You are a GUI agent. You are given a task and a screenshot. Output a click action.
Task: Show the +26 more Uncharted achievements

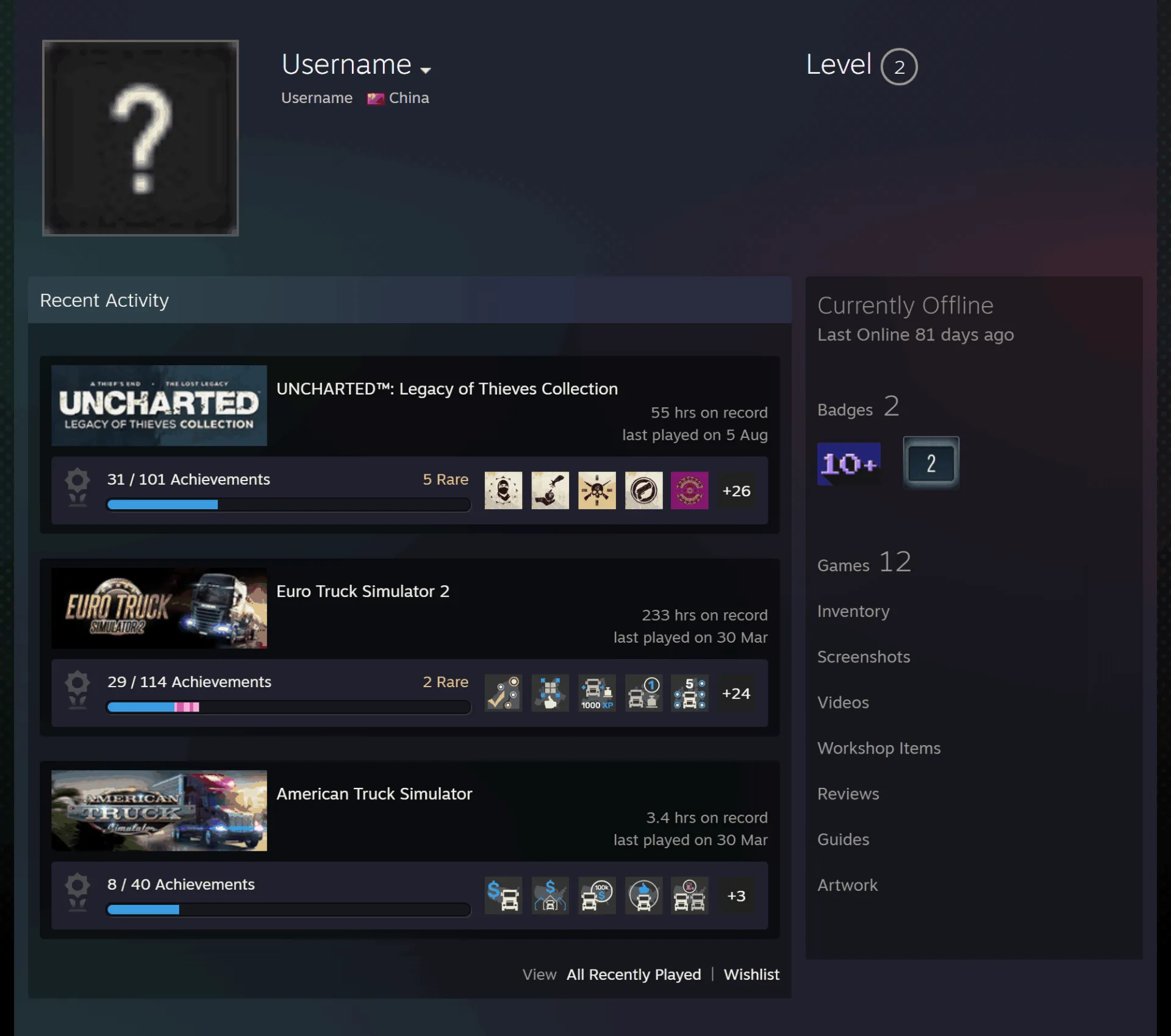click(x=736, y=490)
